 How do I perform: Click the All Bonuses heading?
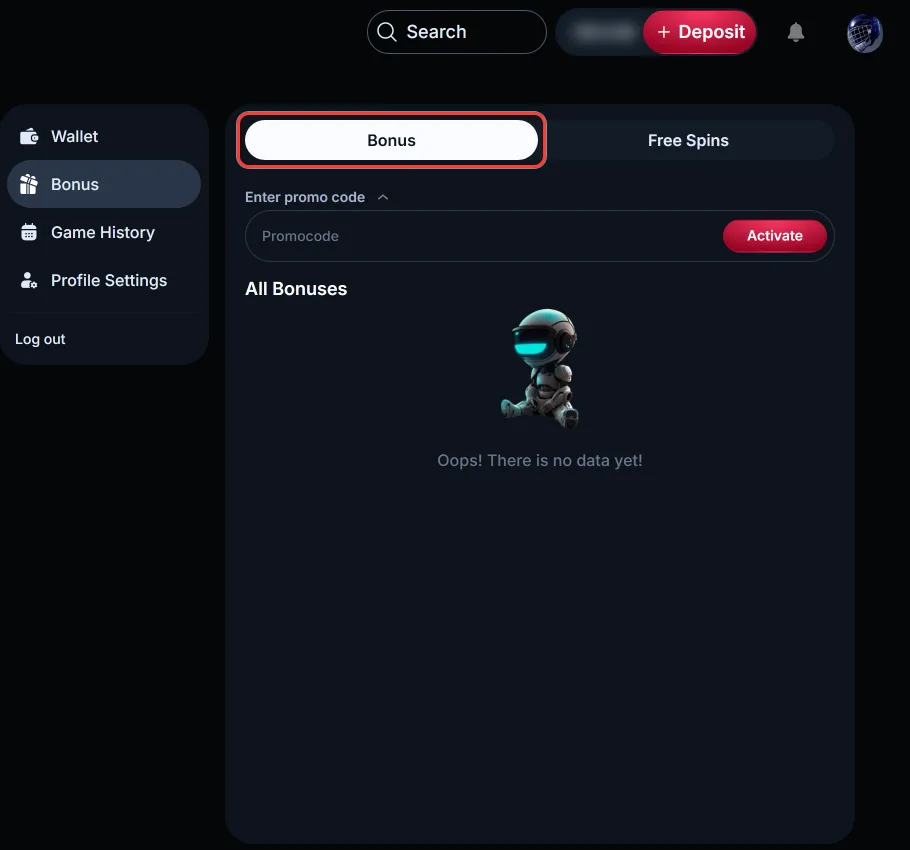(x=296, y=288)
